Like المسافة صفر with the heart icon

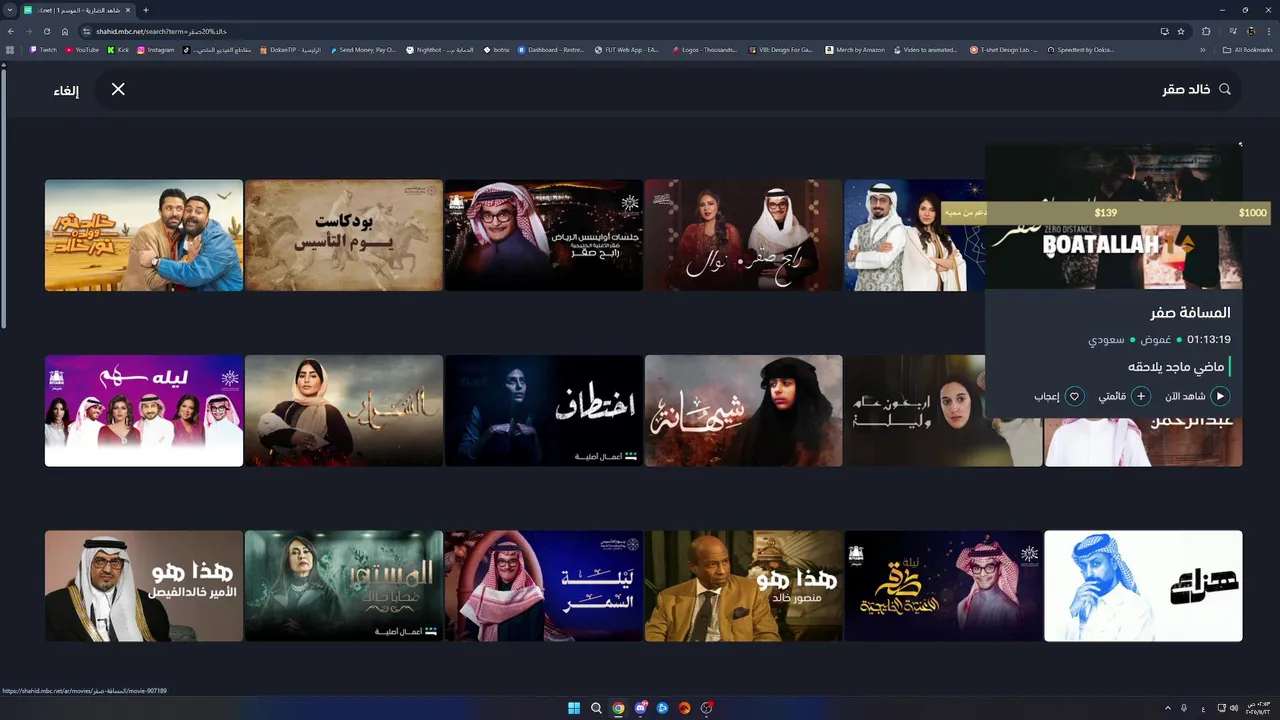pyautogui.click(x=1075, y=396)
